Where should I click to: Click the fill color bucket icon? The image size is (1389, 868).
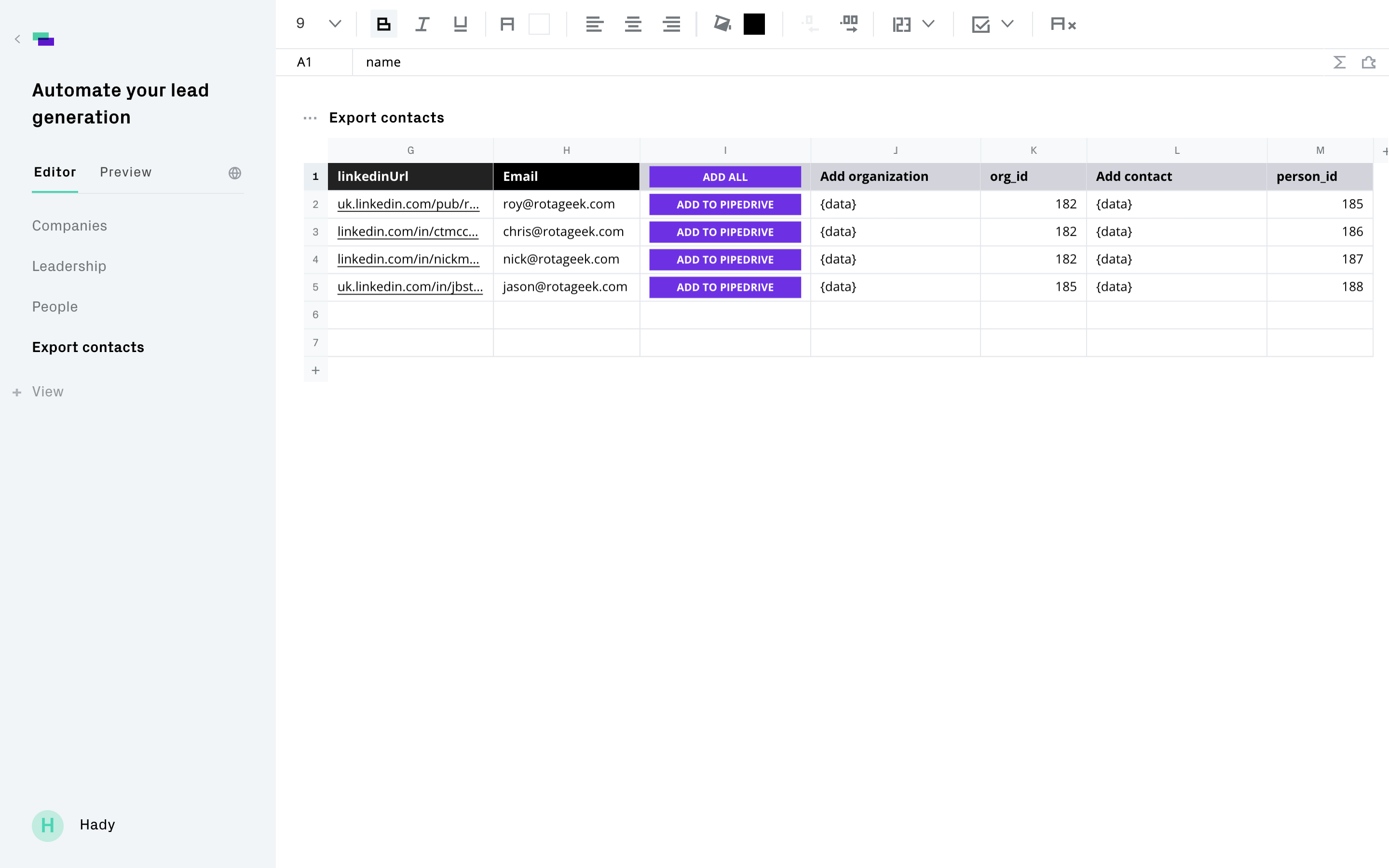pos(722,24)
